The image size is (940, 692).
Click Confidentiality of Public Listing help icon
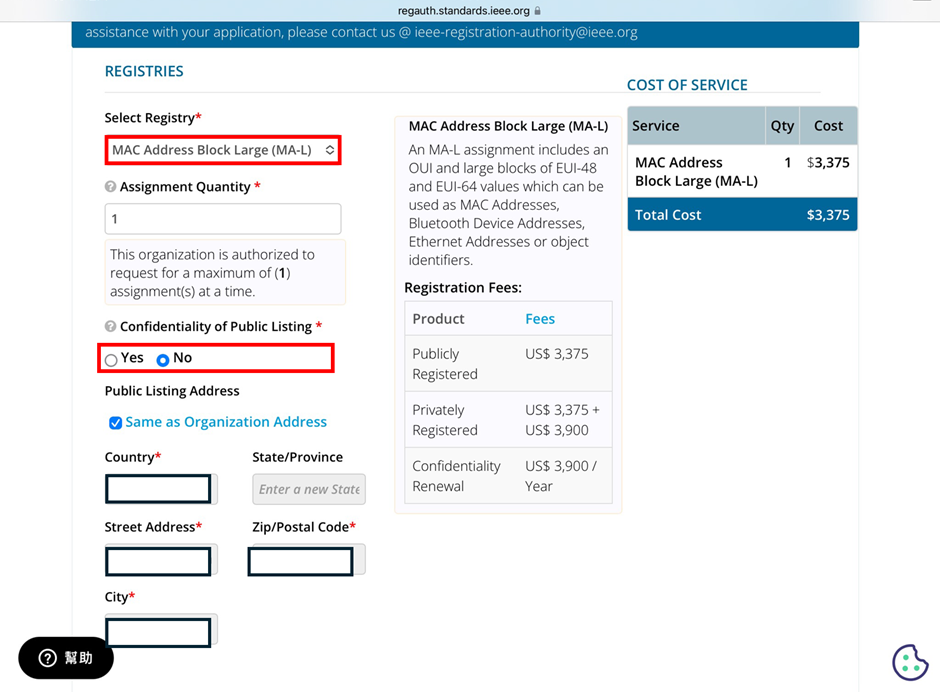coord(110,326)
